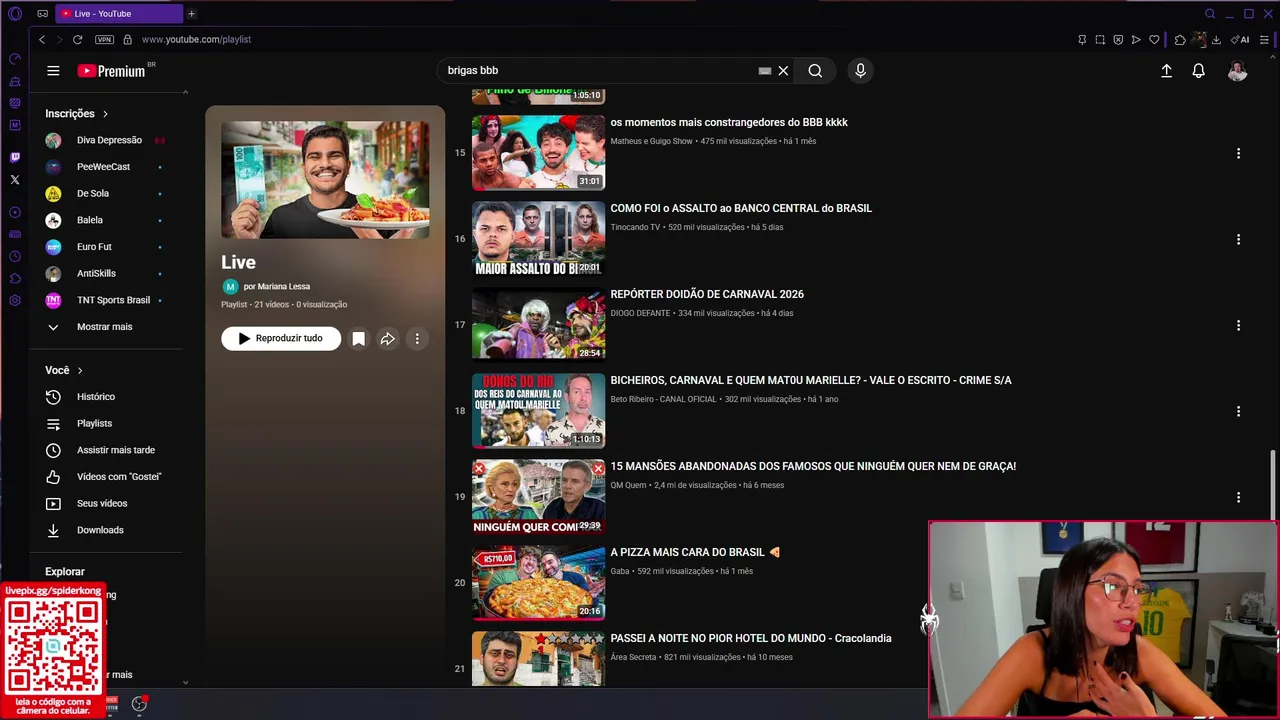
Task: Open a new browser tab with plus
Action: tap(191, 14)
